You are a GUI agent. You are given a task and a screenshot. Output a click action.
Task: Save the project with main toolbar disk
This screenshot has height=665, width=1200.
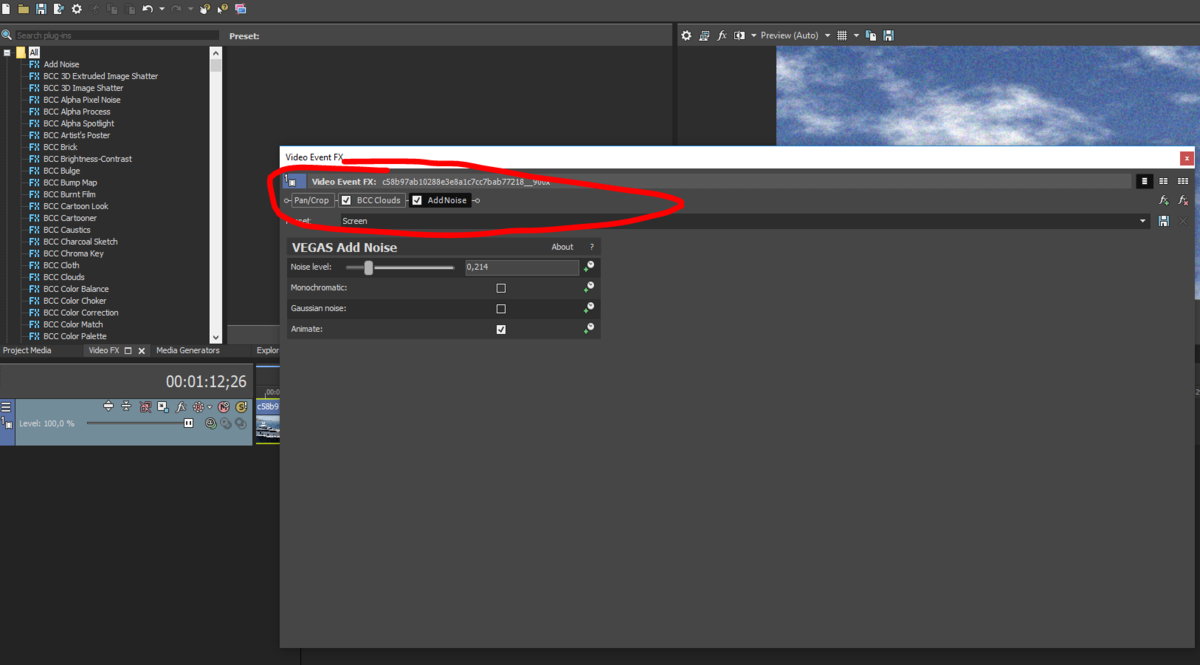pos(41,9)
